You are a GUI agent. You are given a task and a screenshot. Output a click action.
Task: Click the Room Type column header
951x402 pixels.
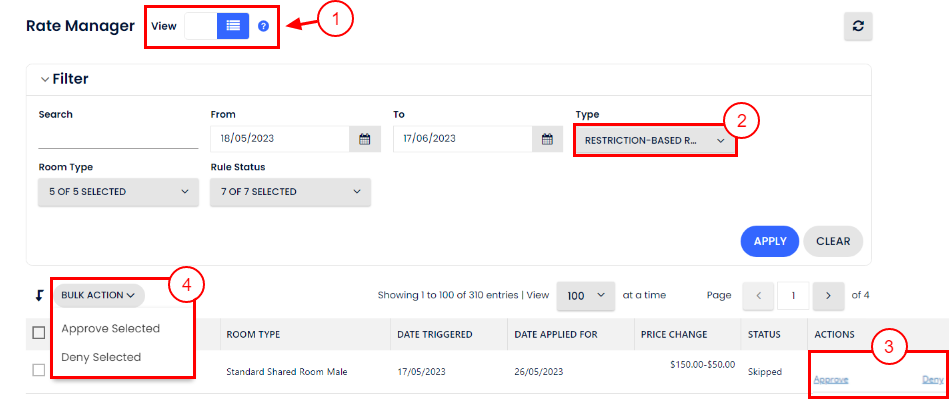(x=253, y=335)
